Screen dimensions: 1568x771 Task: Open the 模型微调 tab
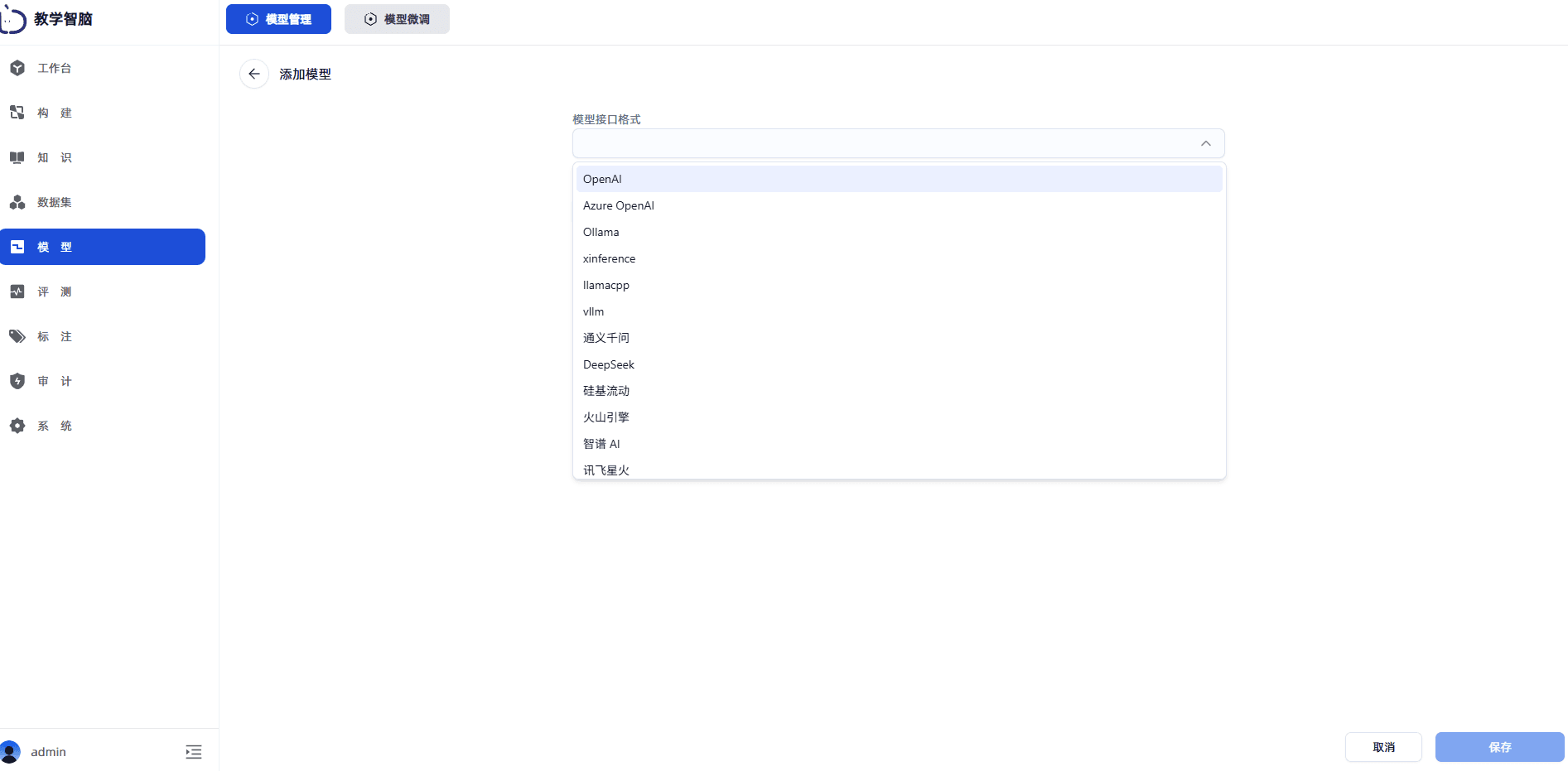pyautogui.click(x=397, y=19)
